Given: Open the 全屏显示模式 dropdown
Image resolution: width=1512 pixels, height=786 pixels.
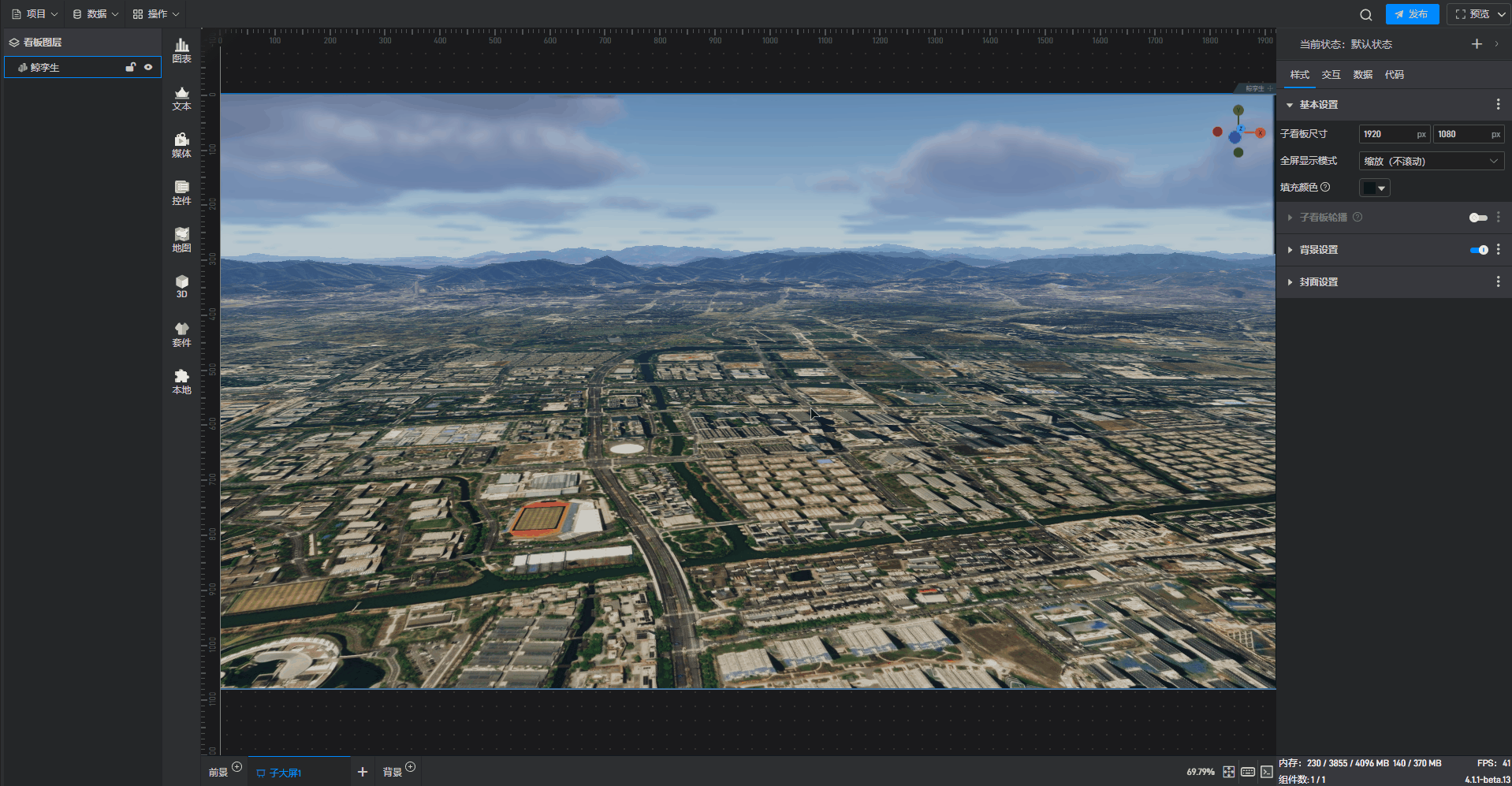Looking at the screenshot, I should pyautogui.click(x=1432, y=161).
